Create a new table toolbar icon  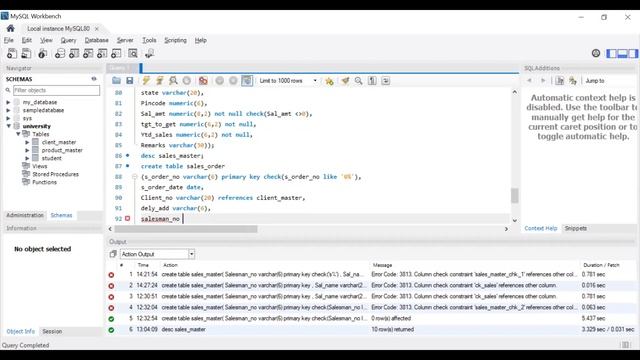74,53
